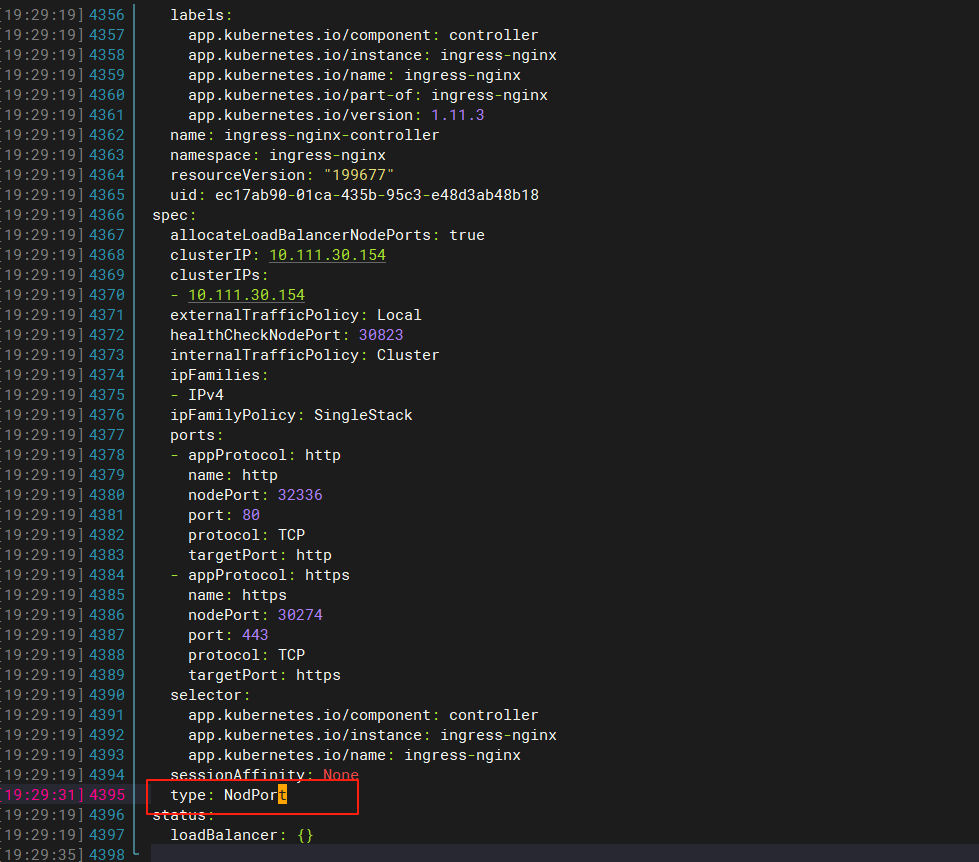Click line number 4356
The width and height of the screenshot is (979, 862).
[x=107, y=14]
